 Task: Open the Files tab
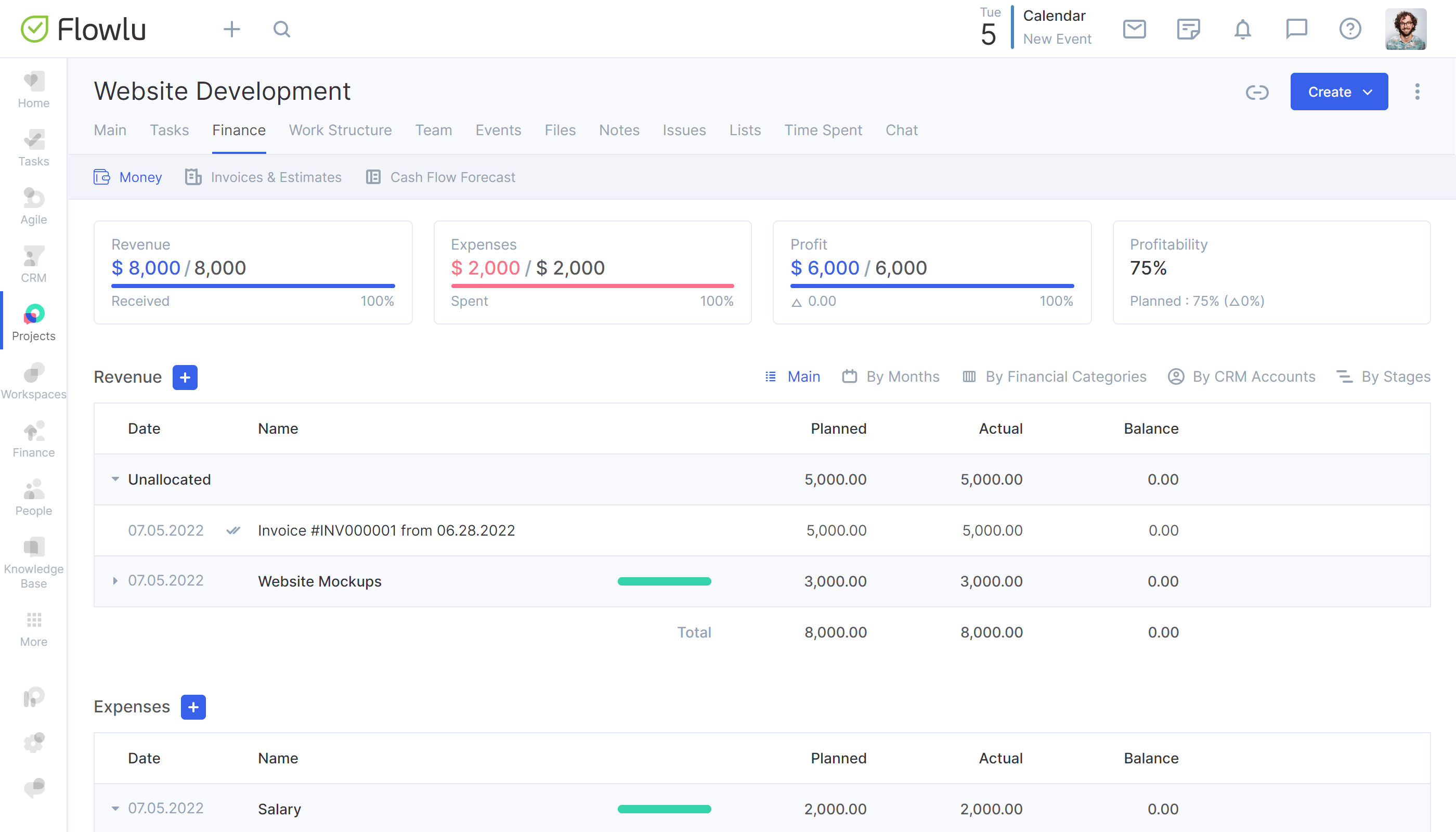560,131
